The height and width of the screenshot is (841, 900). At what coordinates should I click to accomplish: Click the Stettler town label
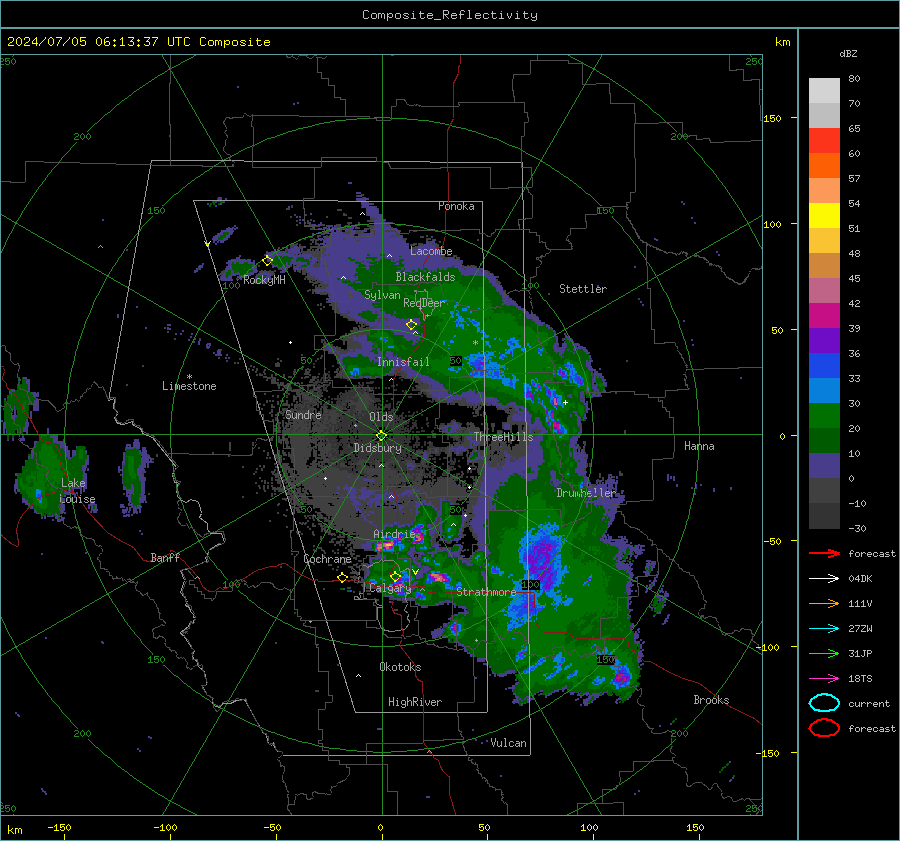click(x=583, y=289)
